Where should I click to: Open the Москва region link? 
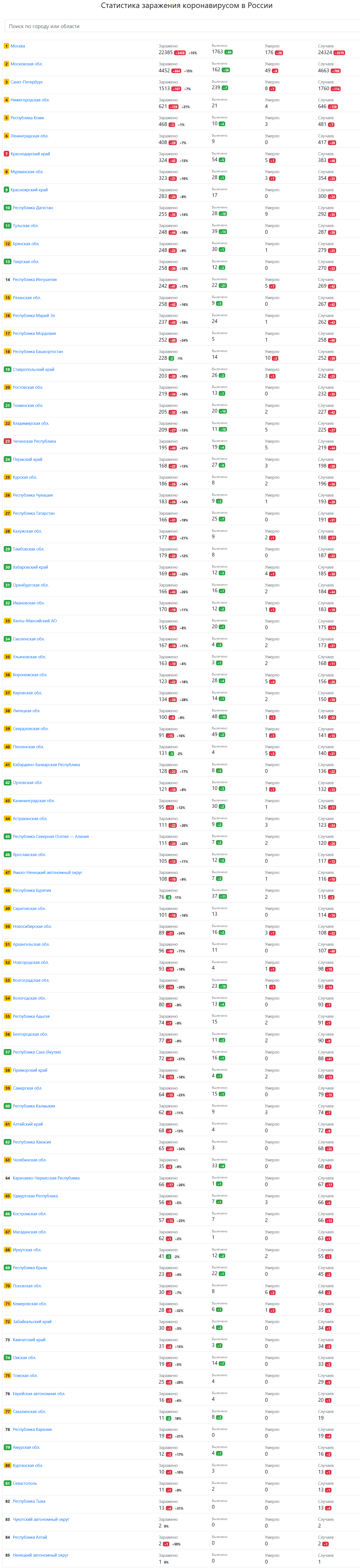[18, 46]
